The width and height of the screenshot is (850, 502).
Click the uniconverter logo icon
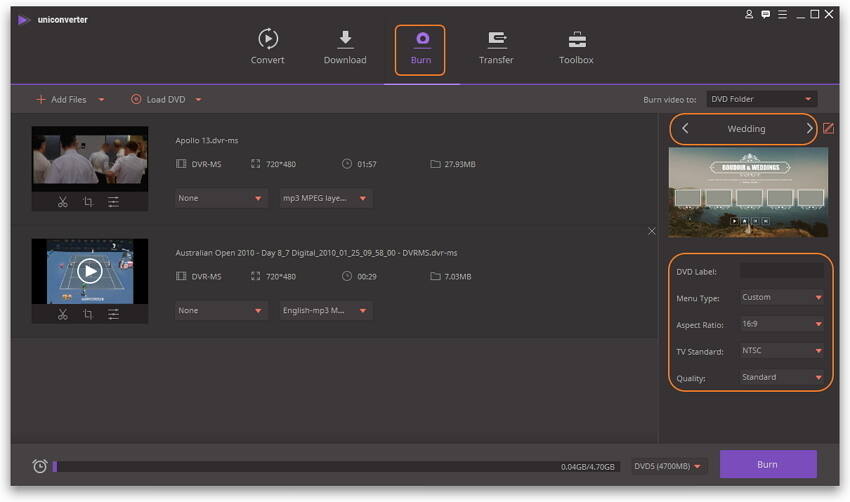coord(23,20)
